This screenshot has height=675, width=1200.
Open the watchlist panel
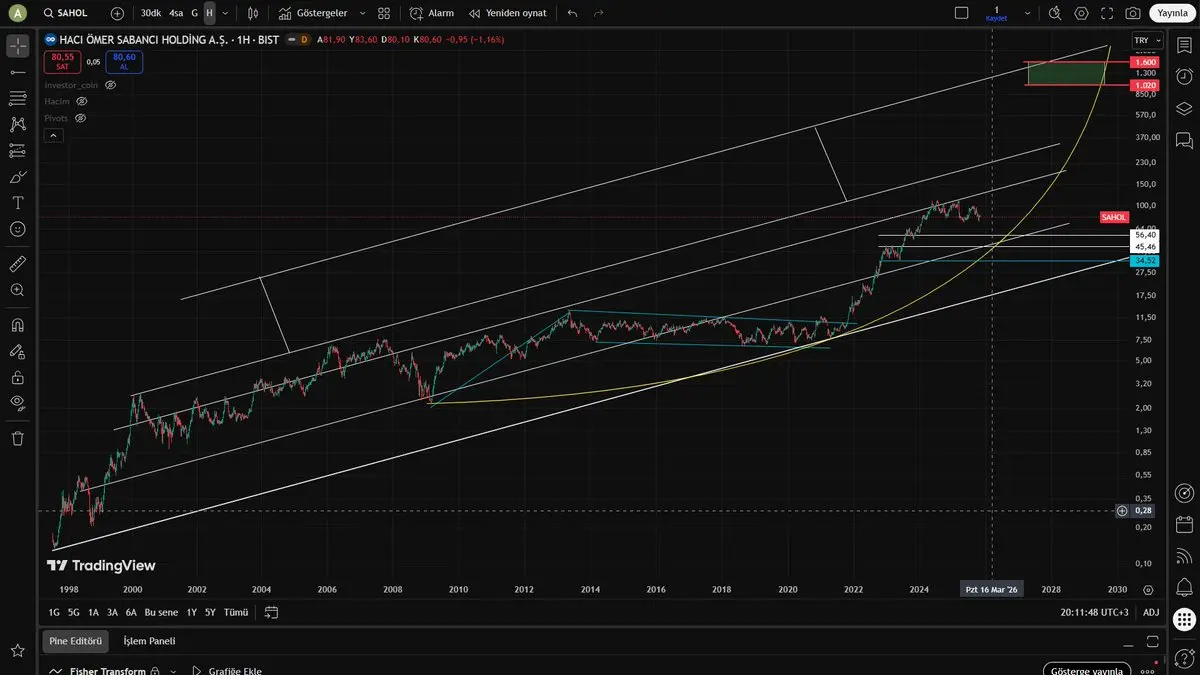[1184, 45]
